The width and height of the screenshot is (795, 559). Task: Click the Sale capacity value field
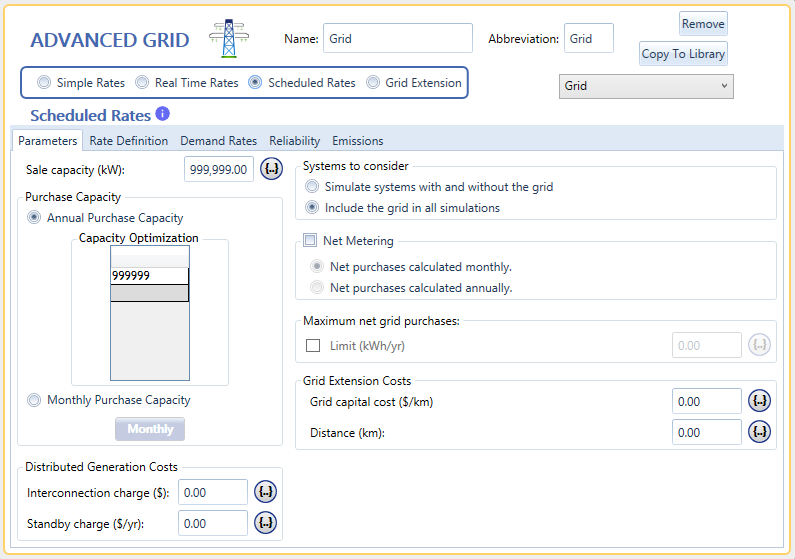(x=219, y=169)
